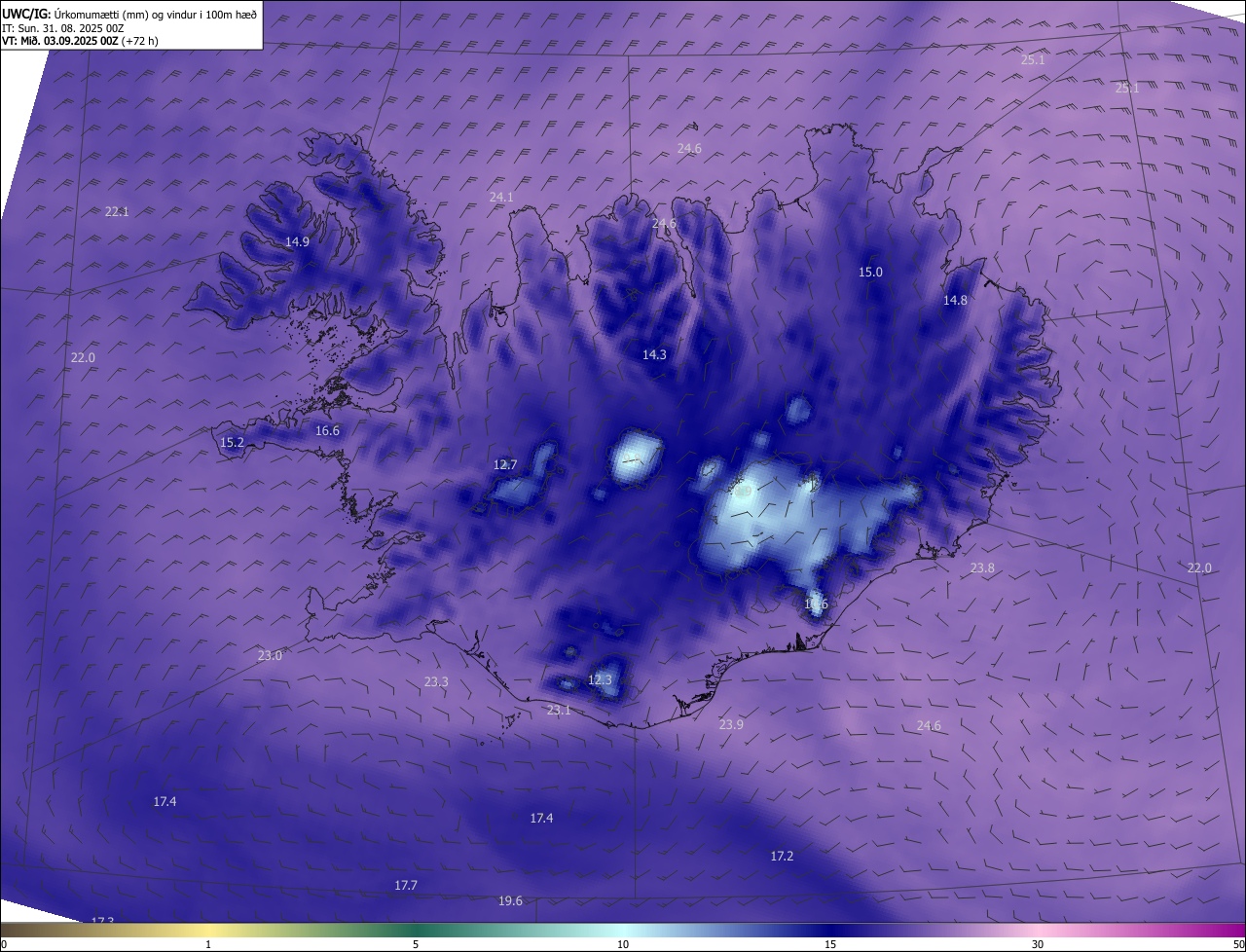Click the 12.7 value label
The height and width of the screenshot is (952, 1246).
tap(505, 464)
